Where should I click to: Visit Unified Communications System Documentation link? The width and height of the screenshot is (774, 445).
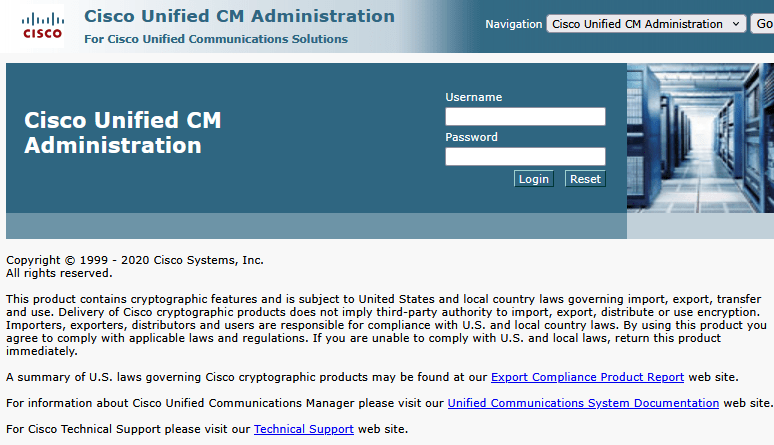(x=583, y=403)
